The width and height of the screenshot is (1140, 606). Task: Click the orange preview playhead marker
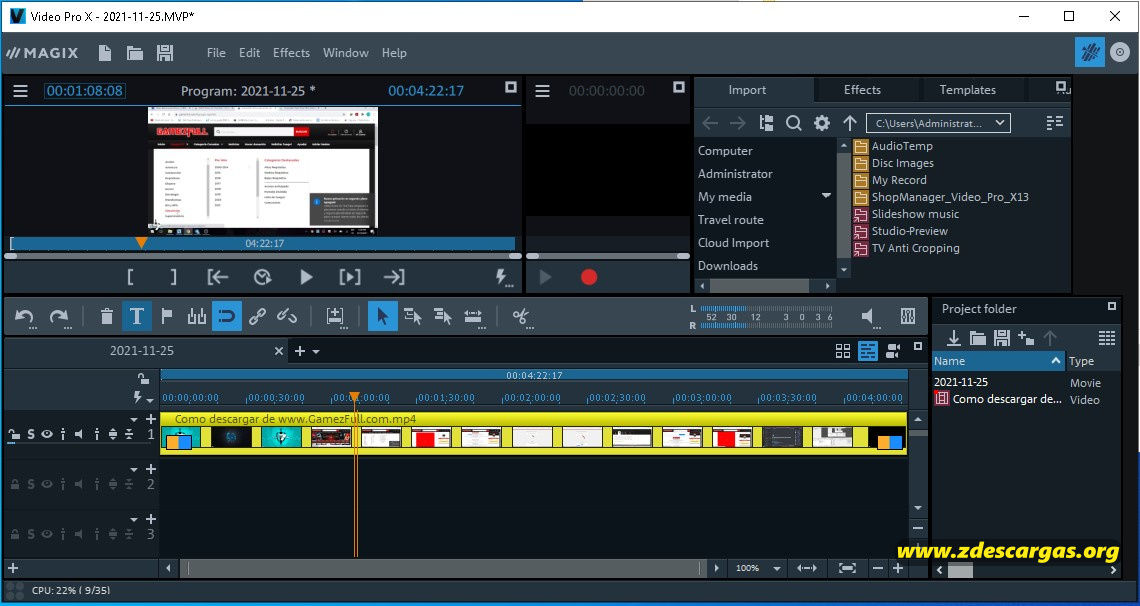142,243
